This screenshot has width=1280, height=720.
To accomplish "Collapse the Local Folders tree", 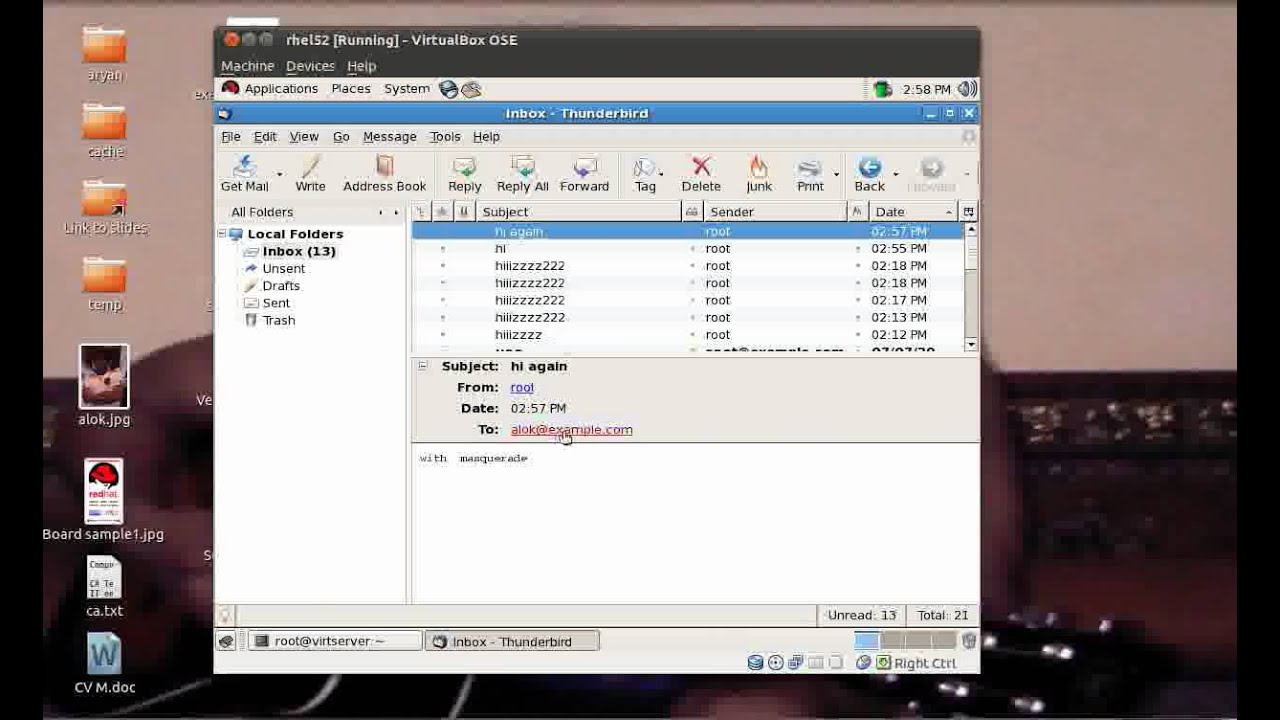I will 223,234.
